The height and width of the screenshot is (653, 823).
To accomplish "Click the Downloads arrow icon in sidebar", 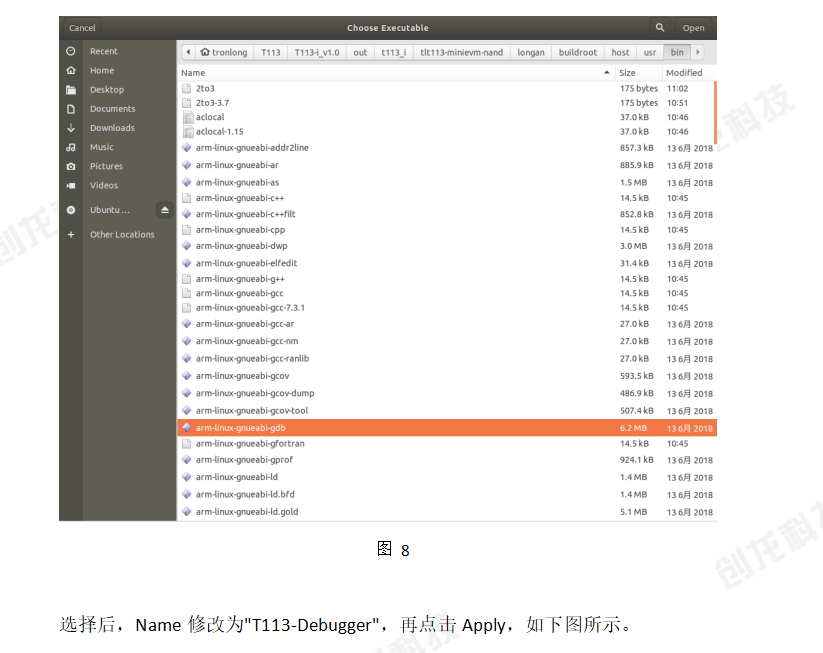I will pyautogui.click(x=71, y=128).
